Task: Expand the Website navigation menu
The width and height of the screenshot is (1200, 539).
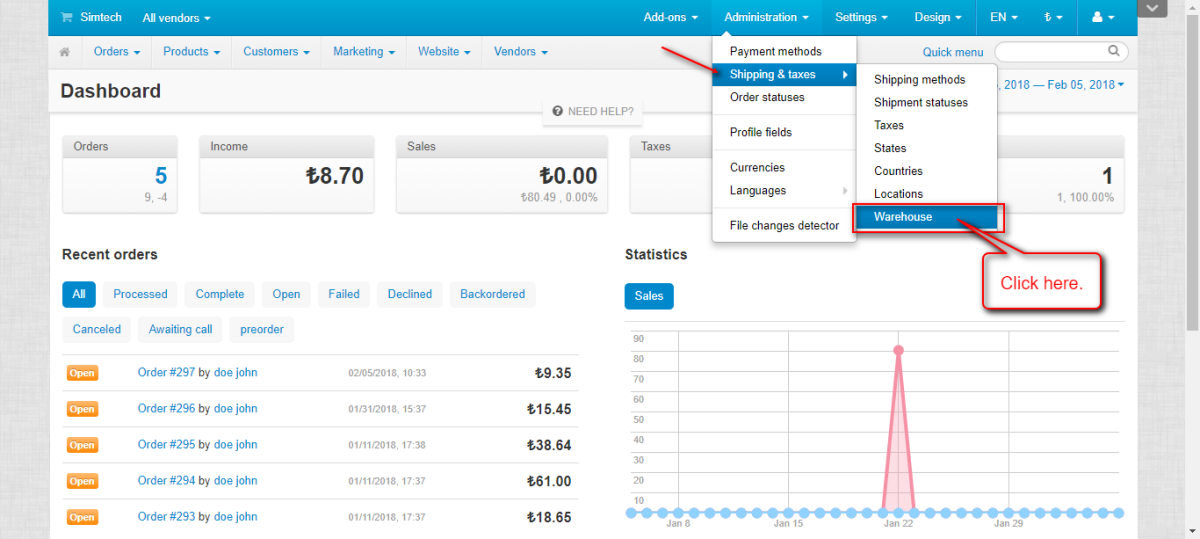Action: (x=445, y=51)
